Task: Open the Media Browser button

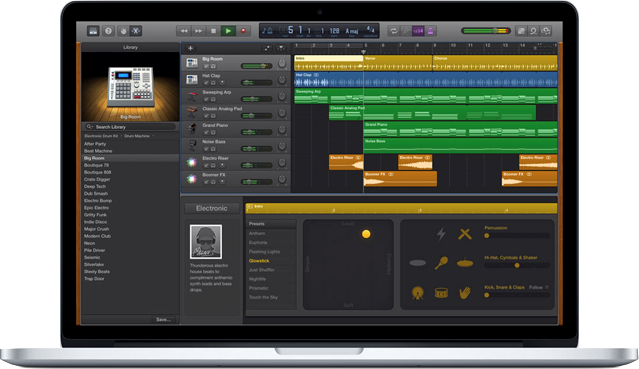Action: click(546, 31)
